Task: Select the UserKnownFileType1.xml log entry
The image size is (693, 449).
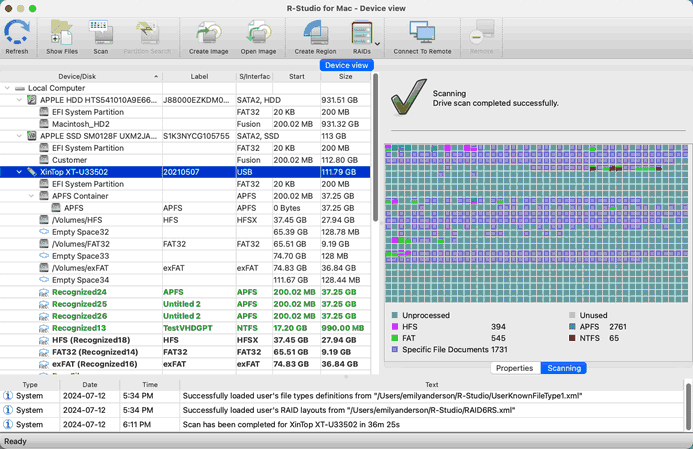Action: [x=343, y=396]
